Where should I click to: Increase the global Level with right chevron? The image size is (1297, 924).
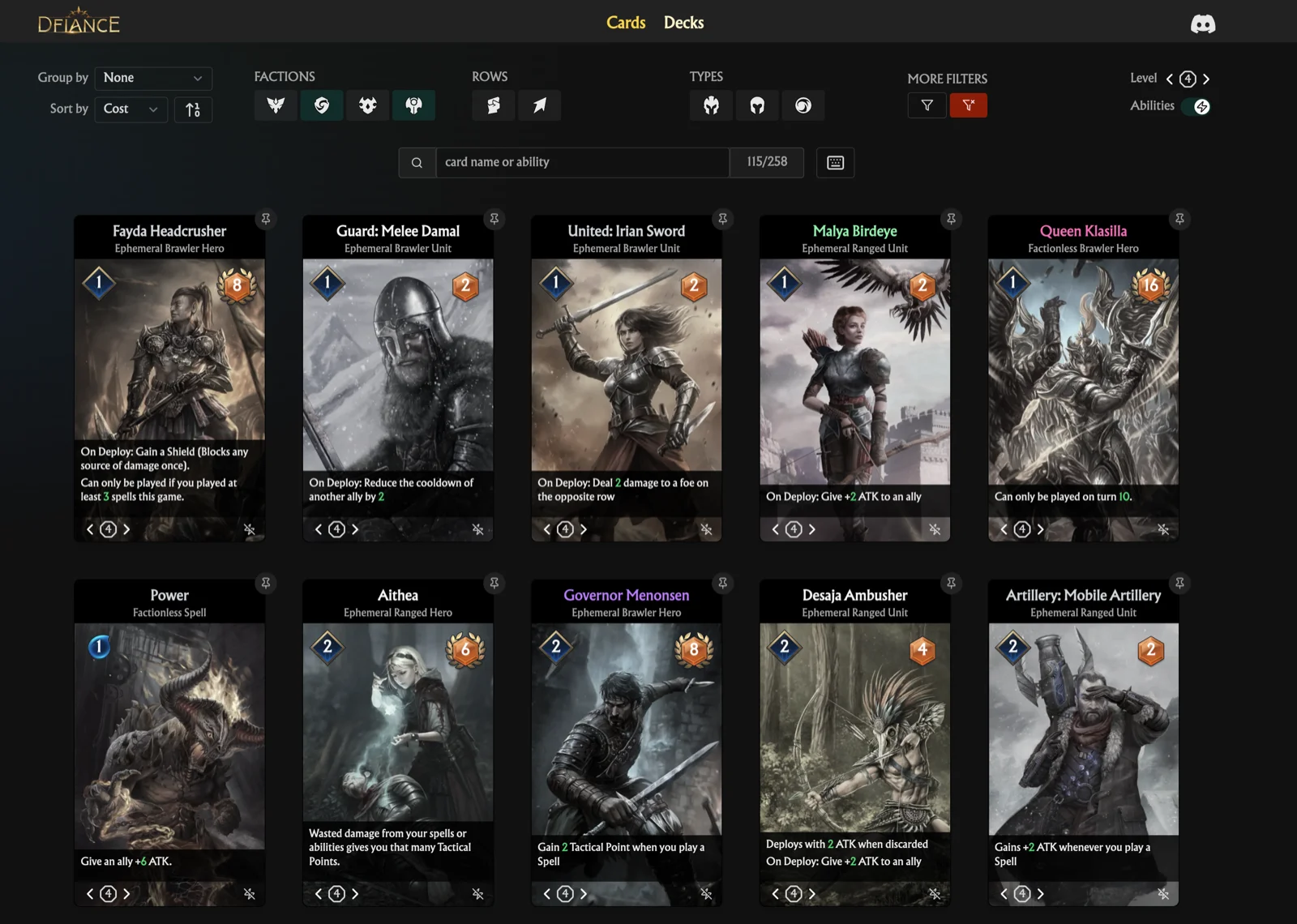[x=1206, y=79]
